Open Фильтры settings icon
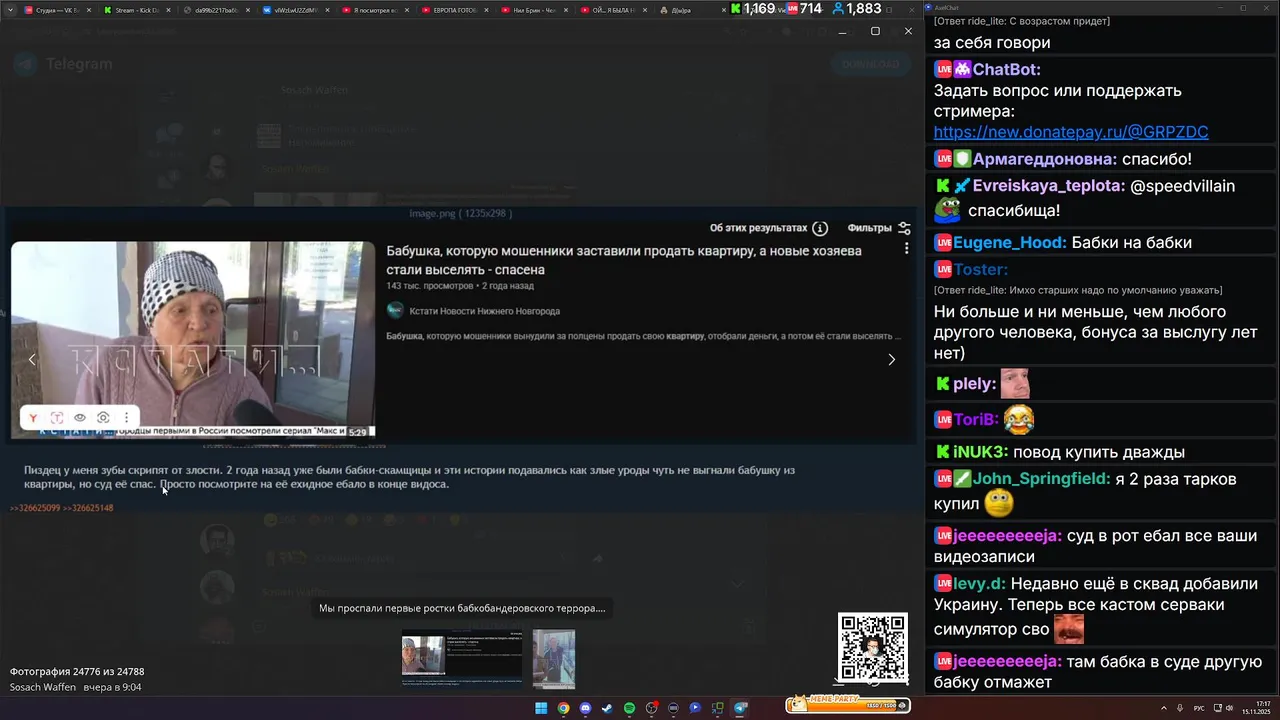The image size is (1280, 720). pyautogui.click(x=904, y=228)
